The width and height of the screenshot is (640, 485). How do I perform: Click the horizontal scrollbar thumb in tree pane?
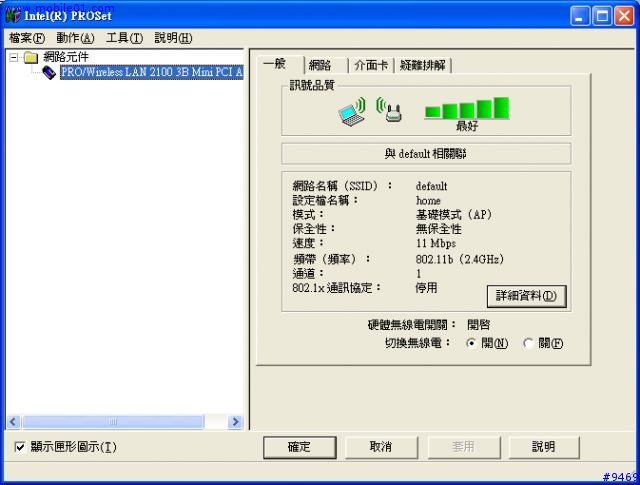[x=113, y=421]
